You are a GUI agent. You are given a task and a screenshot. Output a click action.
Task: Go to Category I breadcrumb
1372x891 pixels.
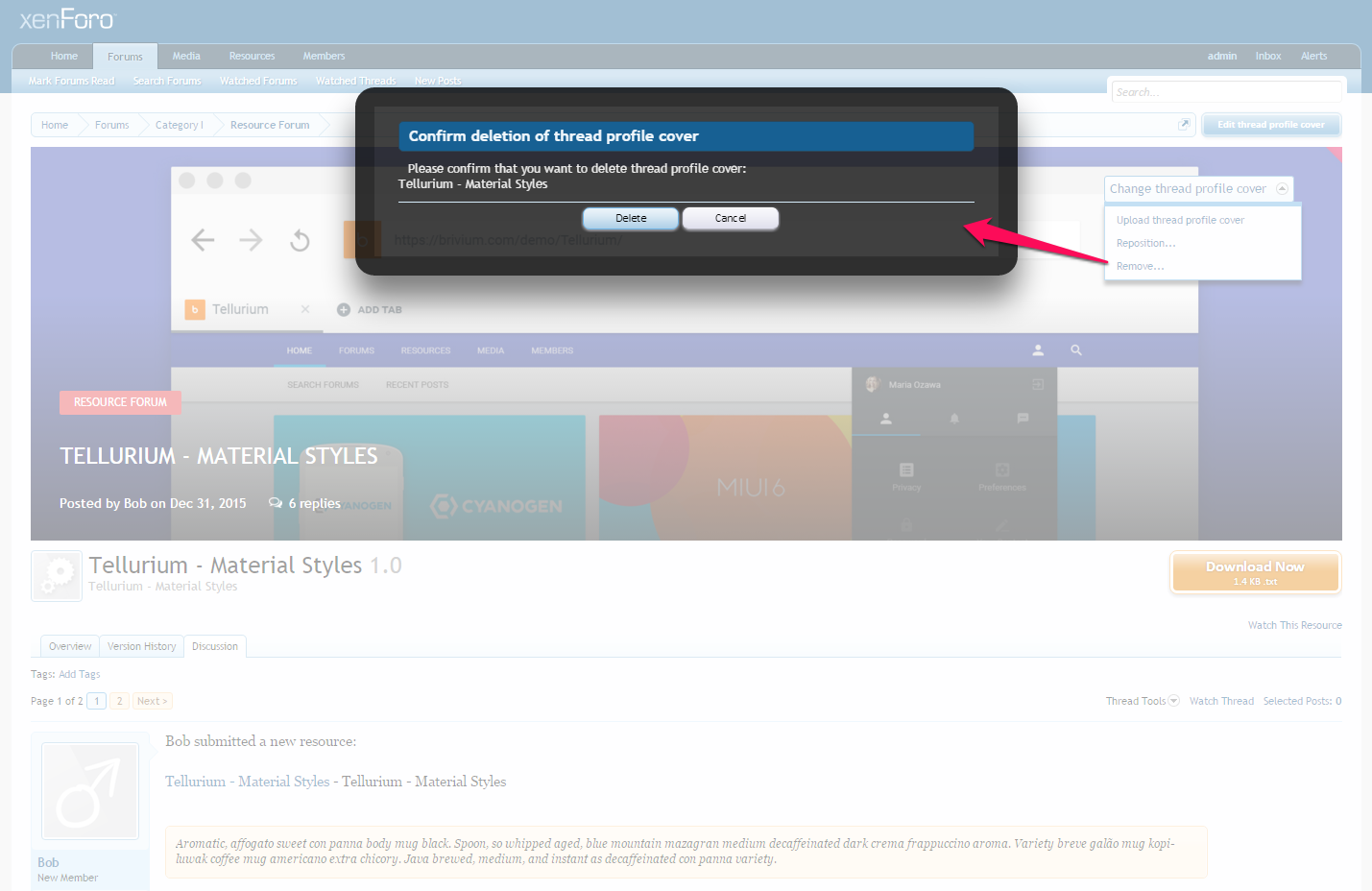(179, 125)
